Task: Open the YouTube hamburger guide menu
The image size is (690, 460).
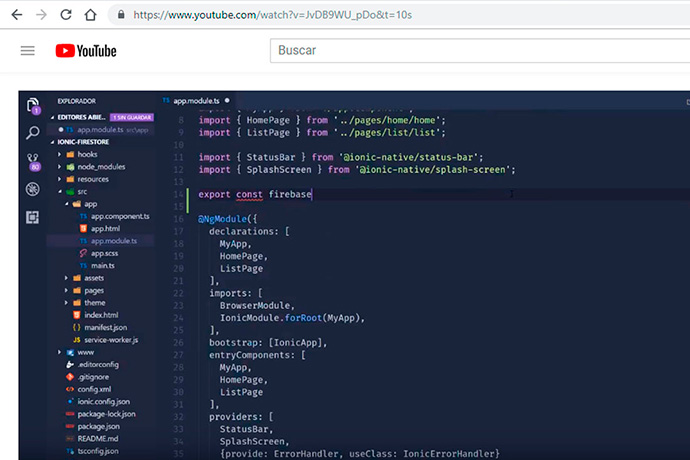Action: point(27,51)
